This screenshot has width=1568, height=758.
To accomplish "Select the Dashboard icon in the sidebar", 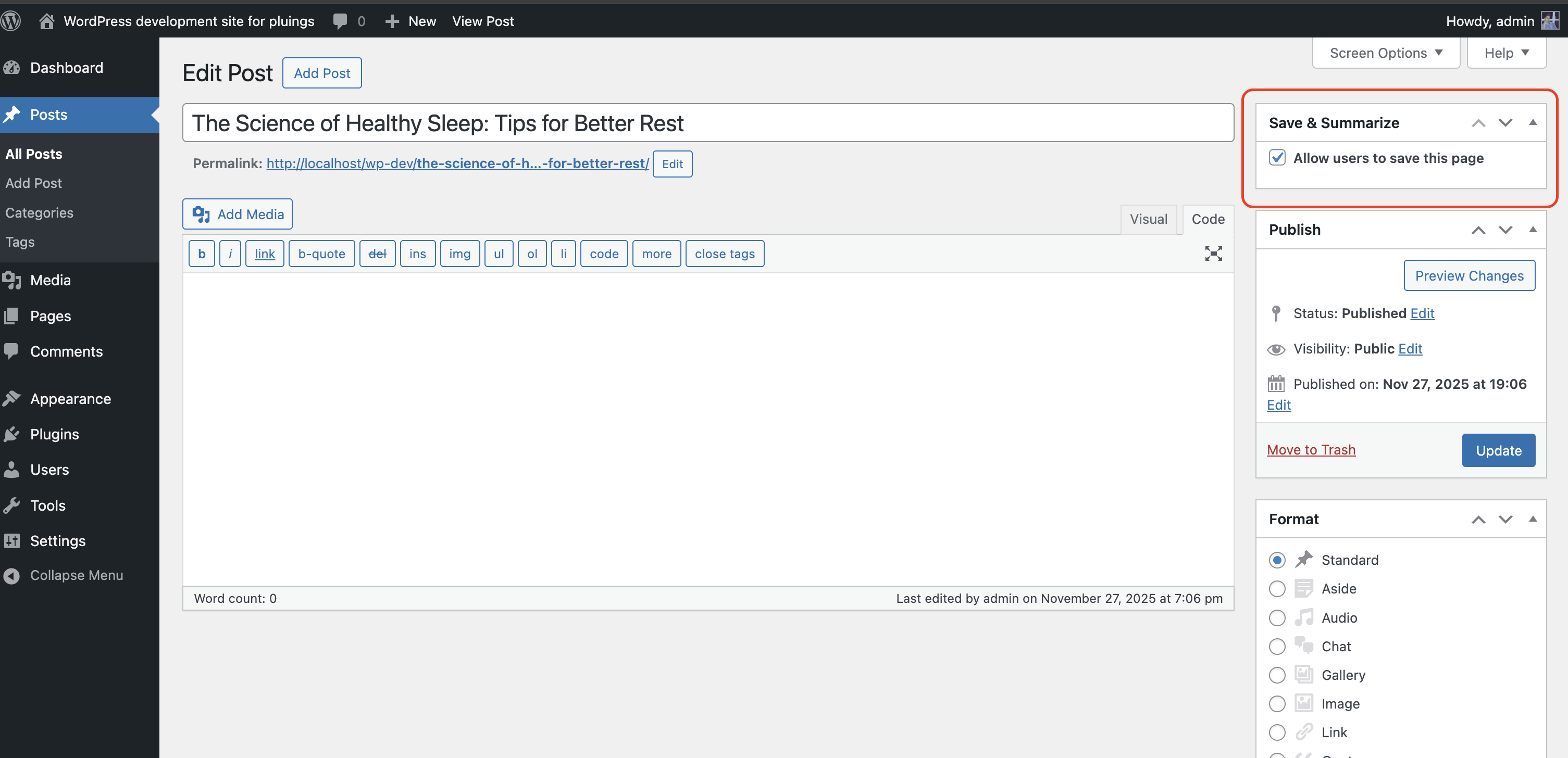I will (12, 68).
